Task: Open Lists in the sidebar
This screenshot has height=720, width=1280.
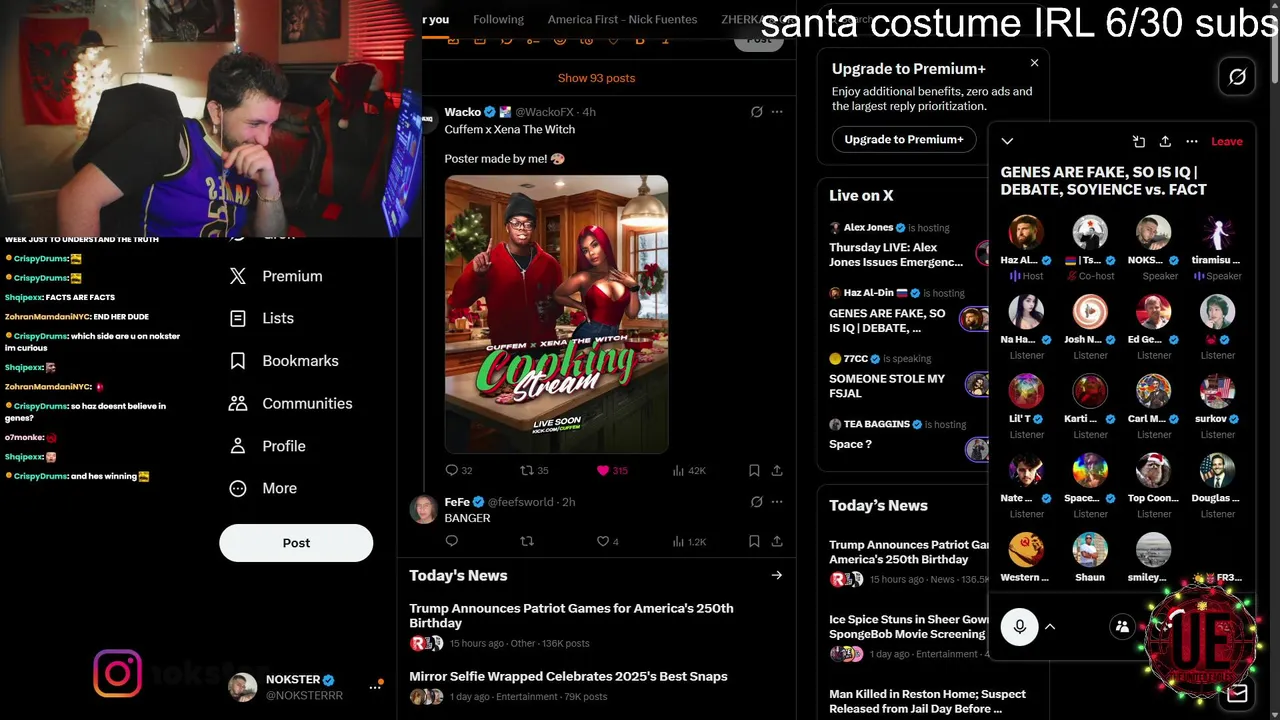Action: point(262,318)
